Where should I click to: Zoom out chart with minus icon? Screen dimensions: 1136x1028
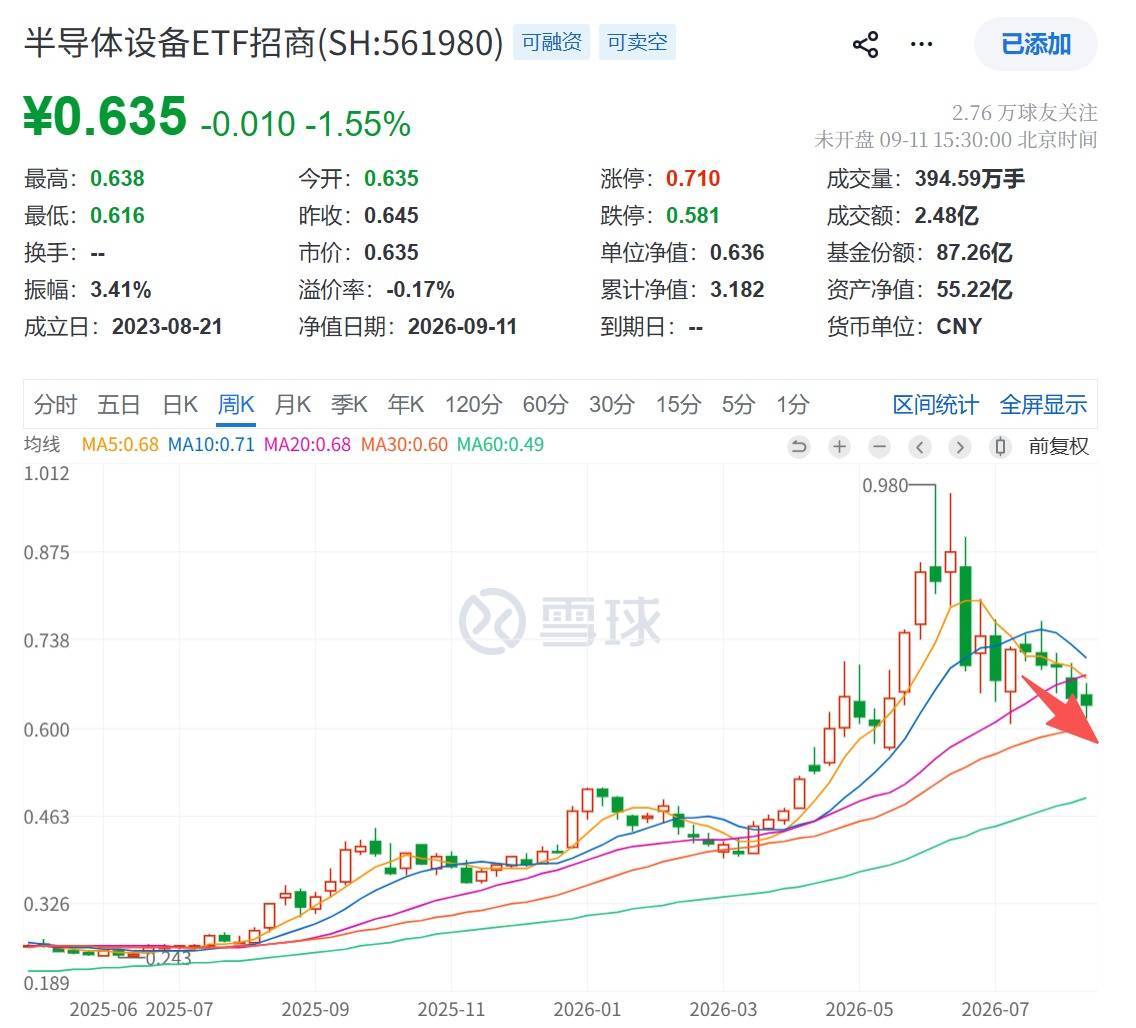pyautogui.click(x=880, y=447)
